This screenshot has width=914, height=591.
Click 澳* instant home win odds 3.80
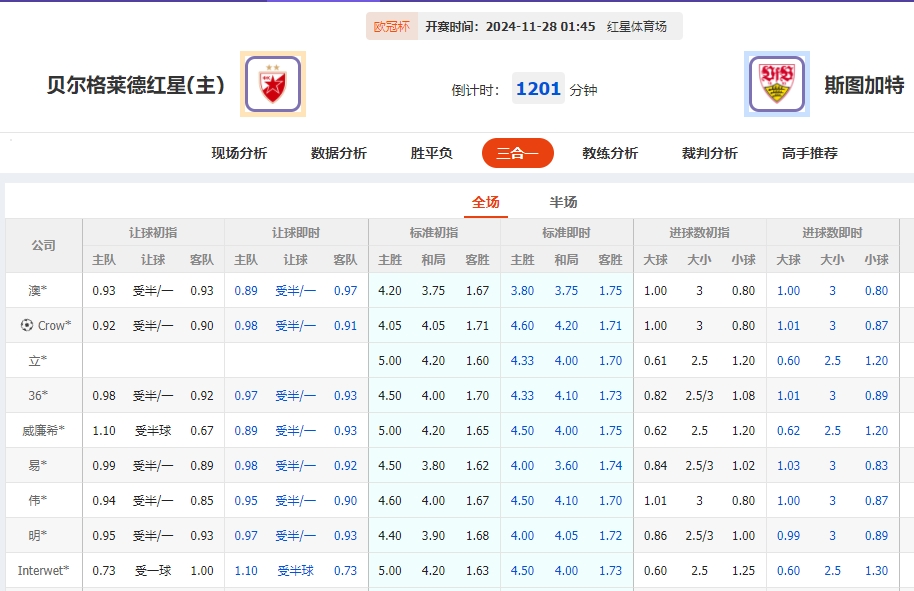point(521,289)
